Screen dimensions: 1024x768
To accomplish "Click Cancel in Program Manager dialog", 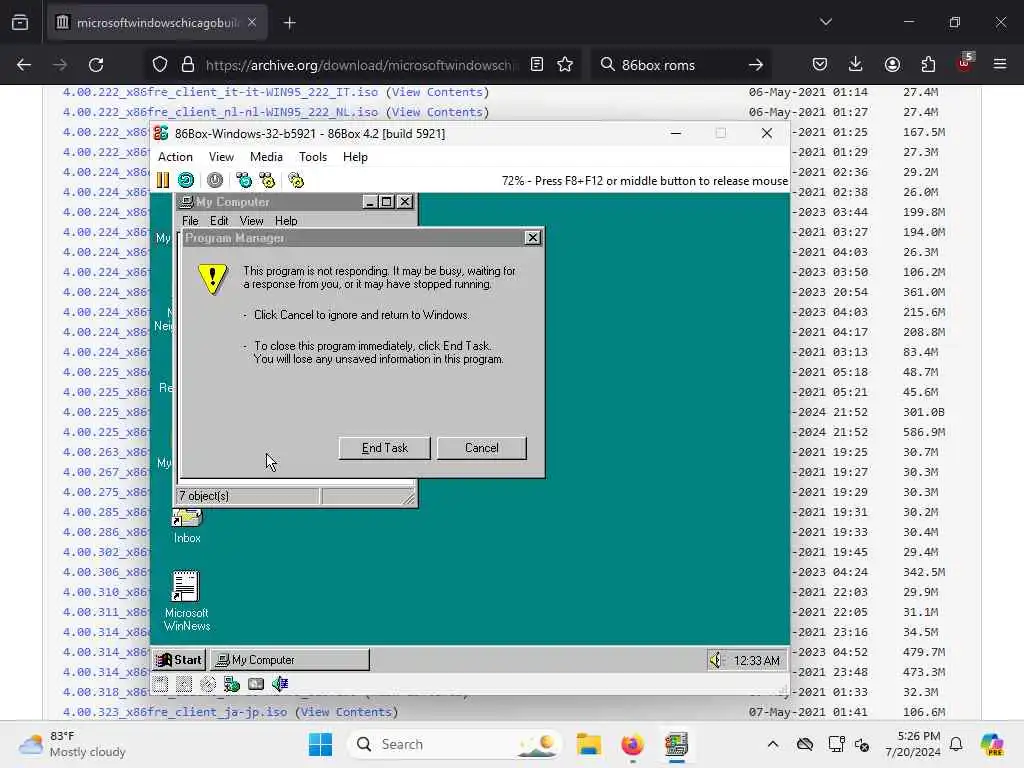I will point(481,448).
